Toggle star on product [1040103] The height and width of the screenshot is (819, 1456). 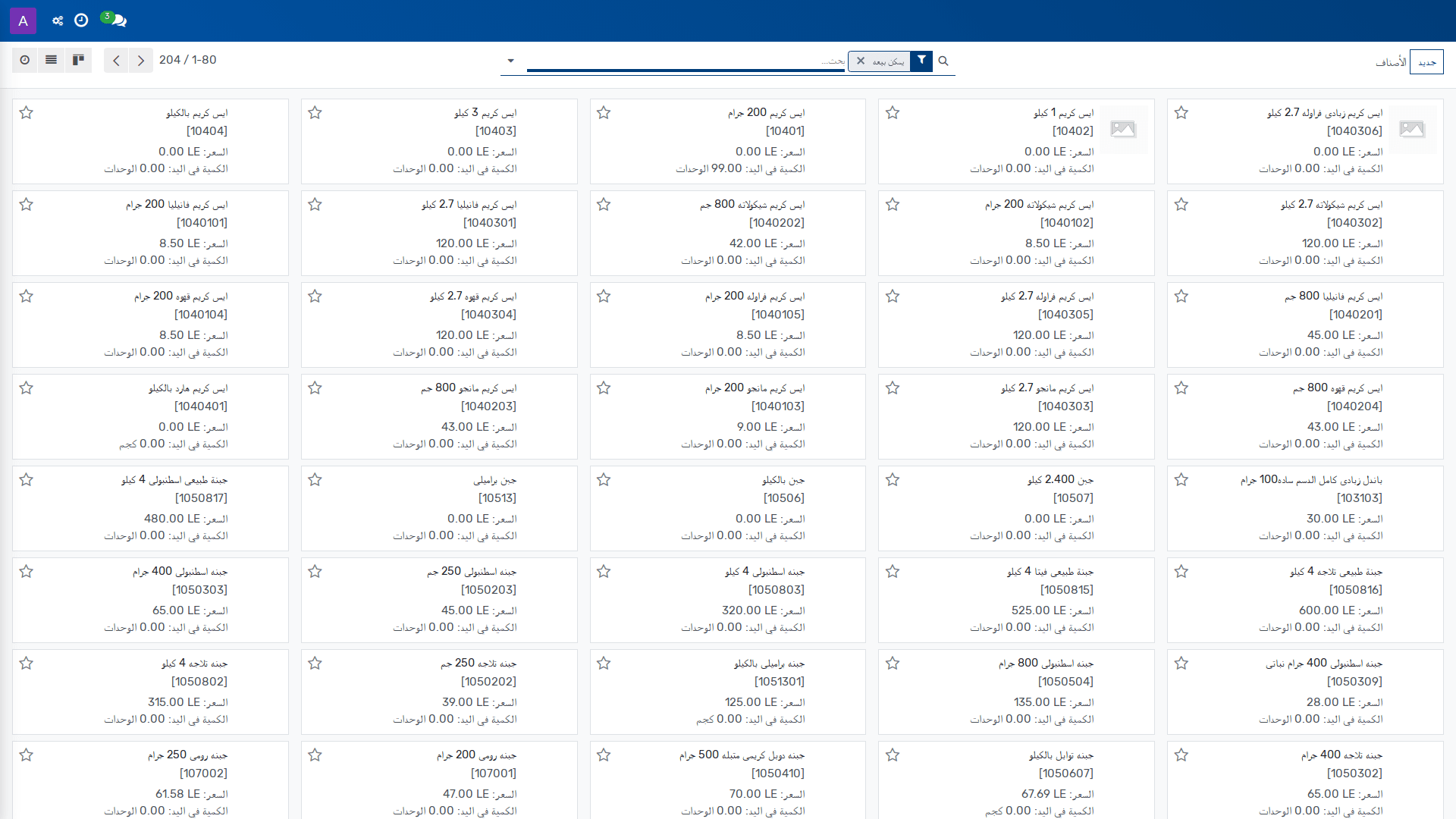[604, 388]
